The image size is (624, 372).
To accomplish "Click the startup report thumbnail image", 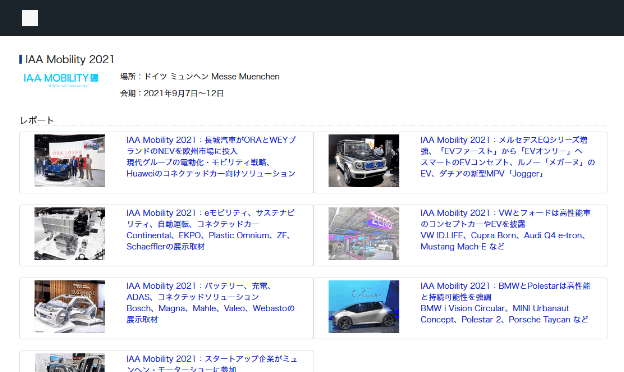I will click(70, 362).
